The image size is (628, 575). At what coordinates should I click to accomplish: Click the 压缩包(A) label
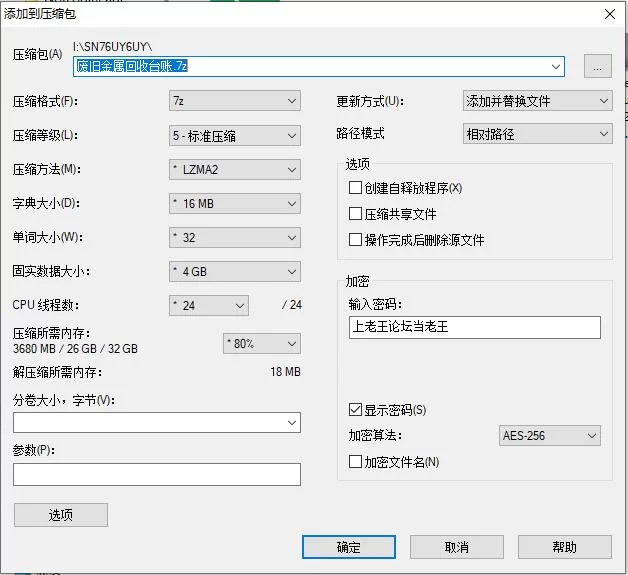37,54
